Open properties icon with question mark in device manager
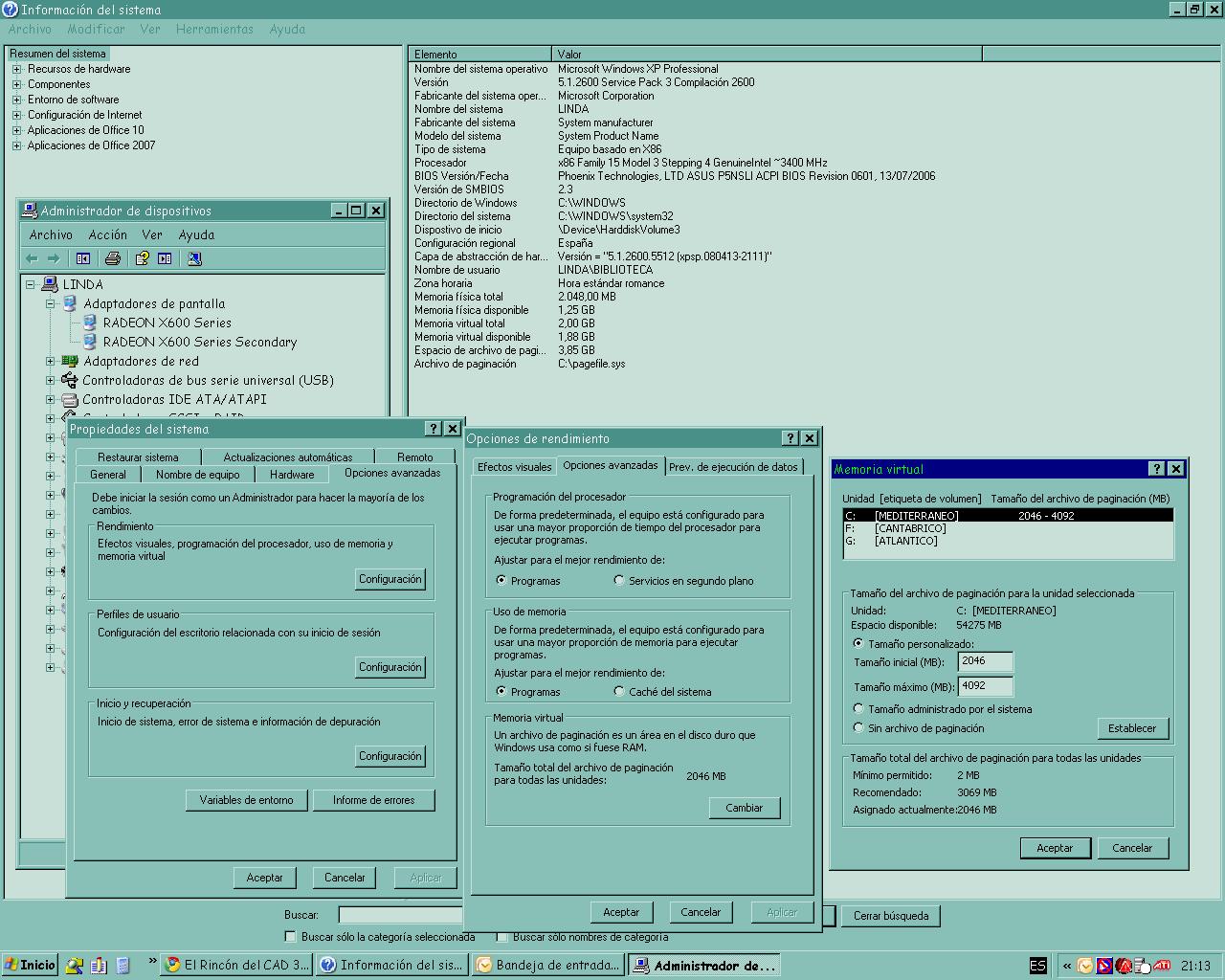 click(x=143, y=258)
